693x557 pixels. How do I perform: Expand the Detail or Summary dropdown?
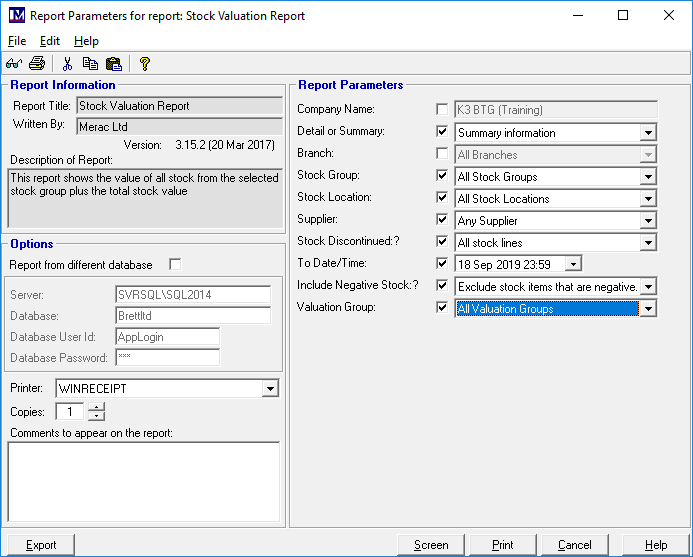pyautogui.click(x=648, y=133)
